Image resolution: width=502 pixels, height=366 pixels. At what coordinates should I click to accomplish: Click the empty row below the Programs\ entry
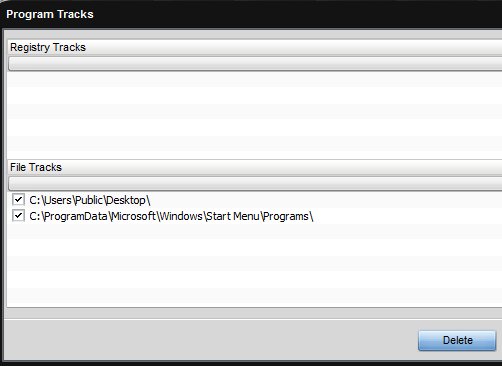[255, 232]
